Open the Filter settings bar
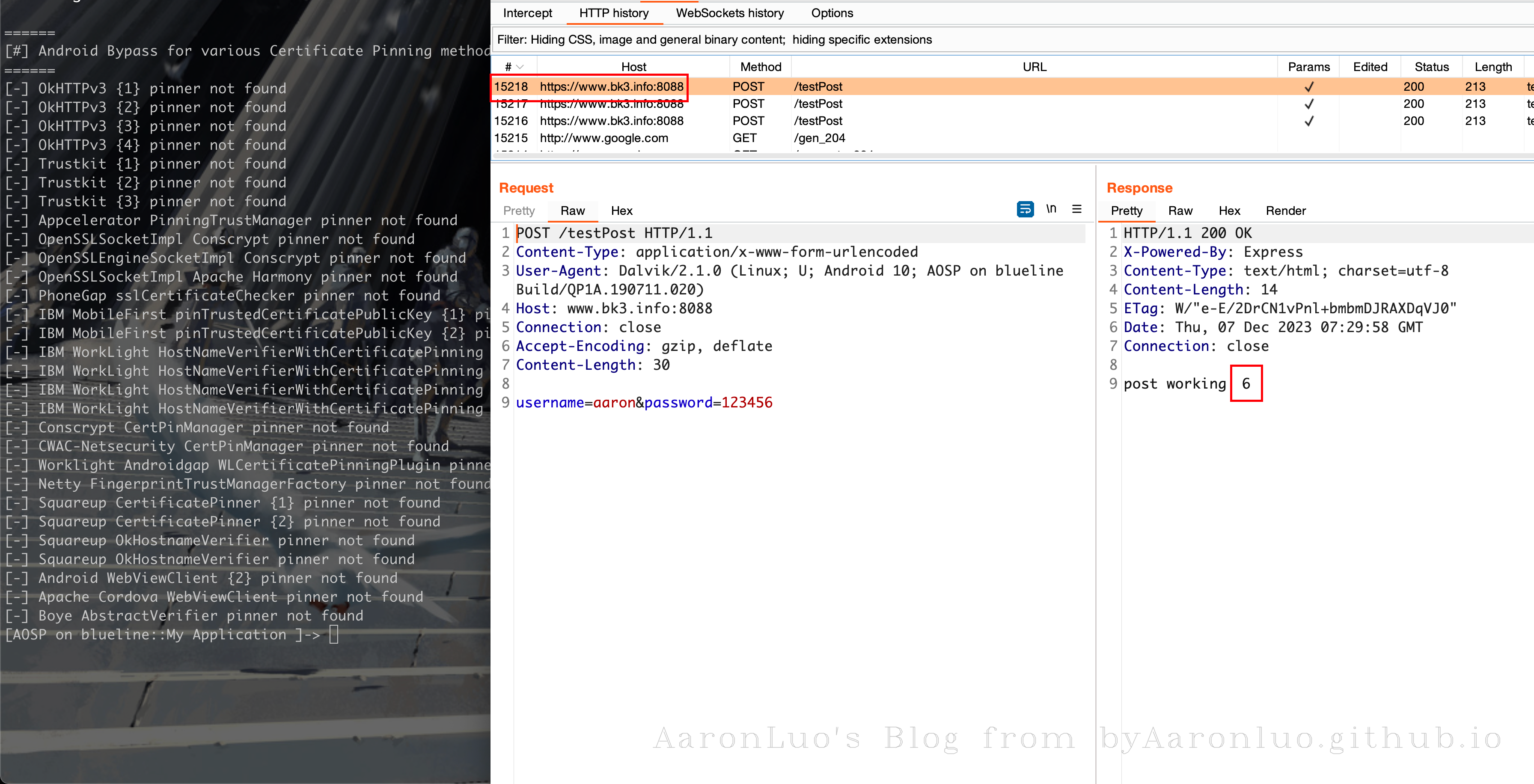Screen dimensions: 1534x784 (715, 40)
